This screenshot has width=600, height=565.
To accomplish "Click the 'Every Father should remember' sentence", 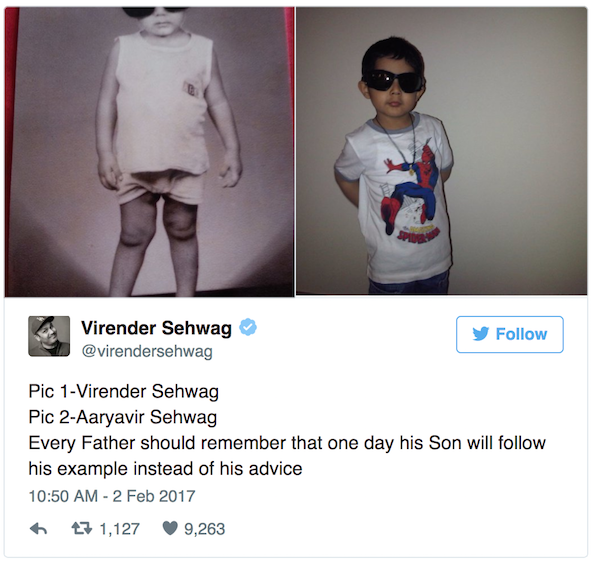I will click(287, 443).
